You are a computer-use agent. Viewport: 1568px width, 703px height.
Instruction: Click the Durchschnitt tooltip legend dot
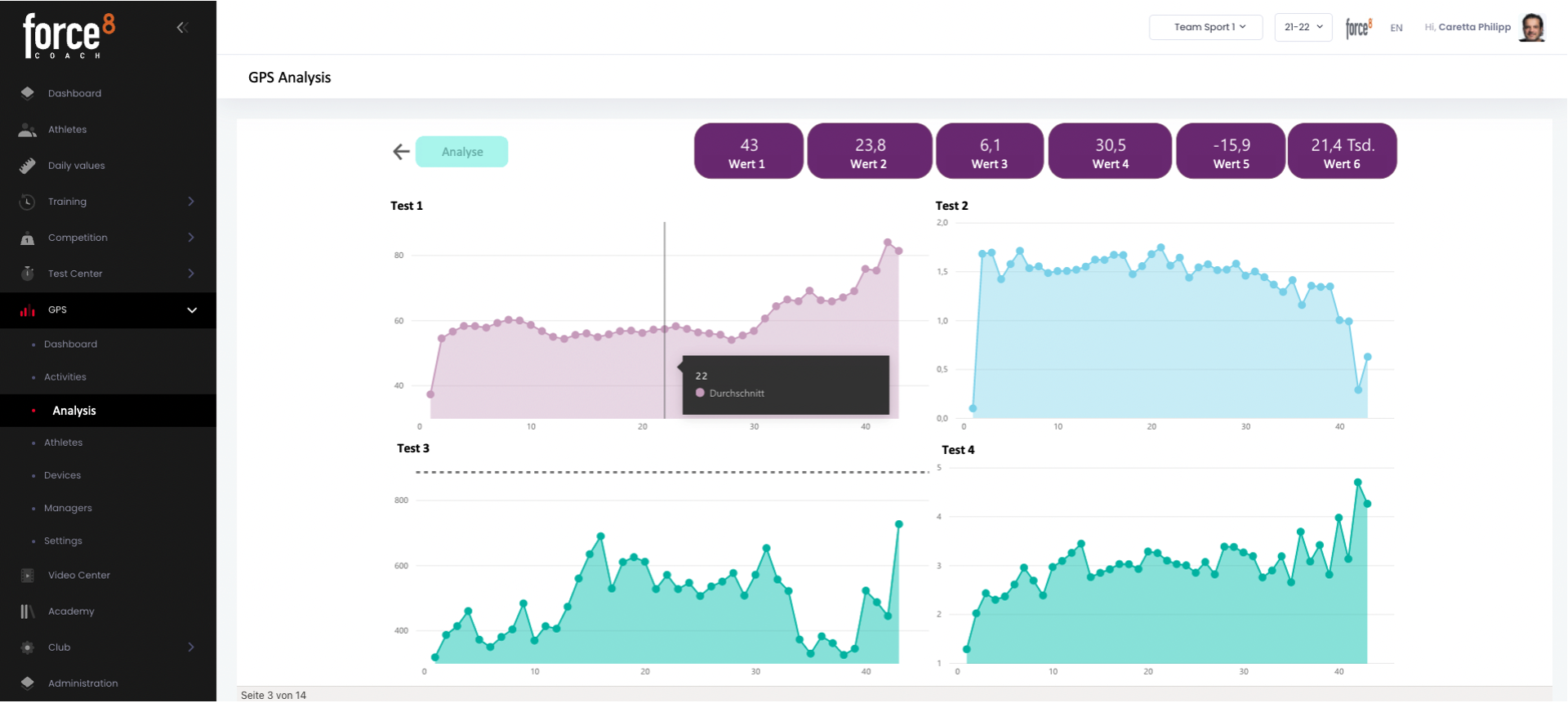700,393
